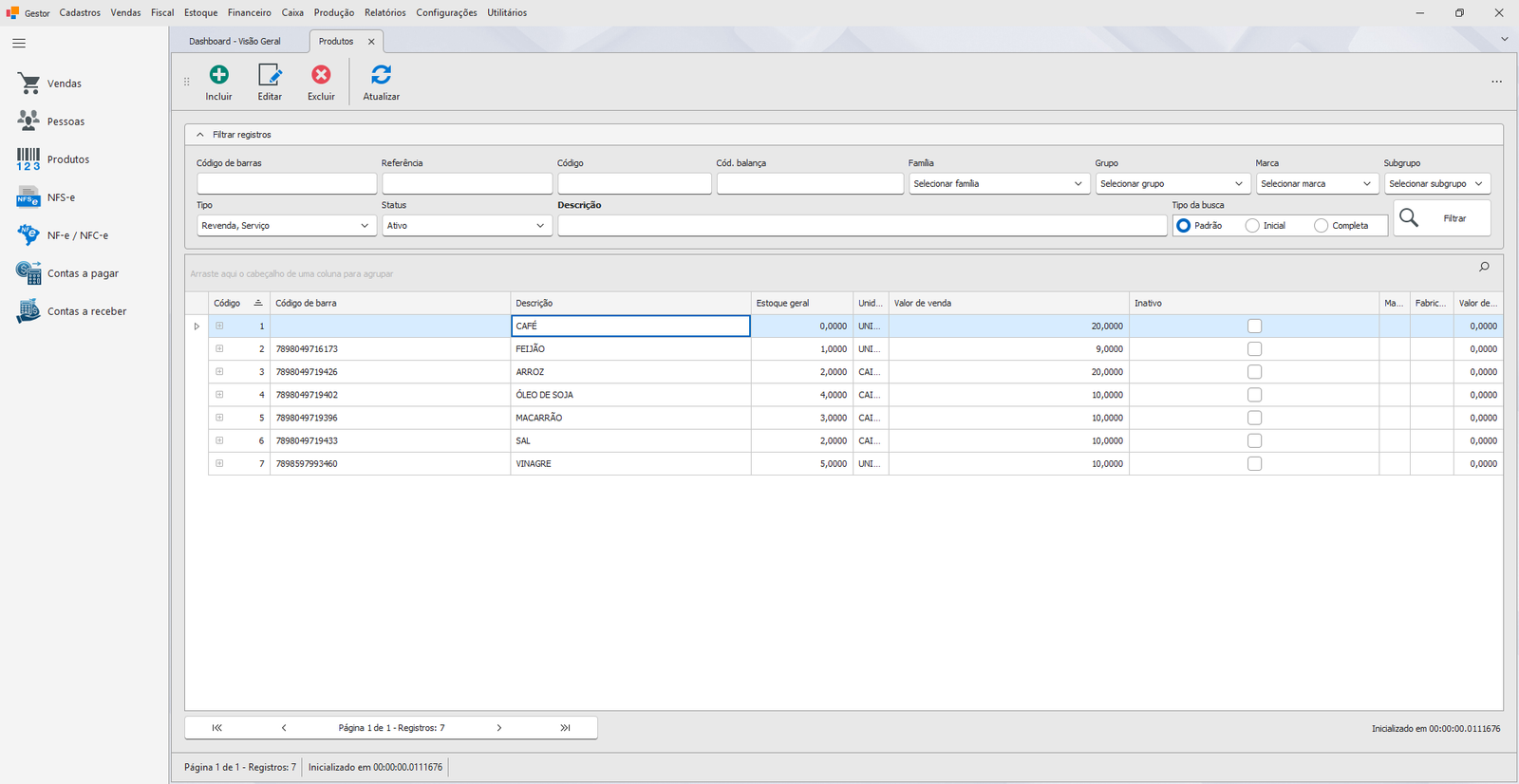Check Inativo box for ARROZ row

1254,372
